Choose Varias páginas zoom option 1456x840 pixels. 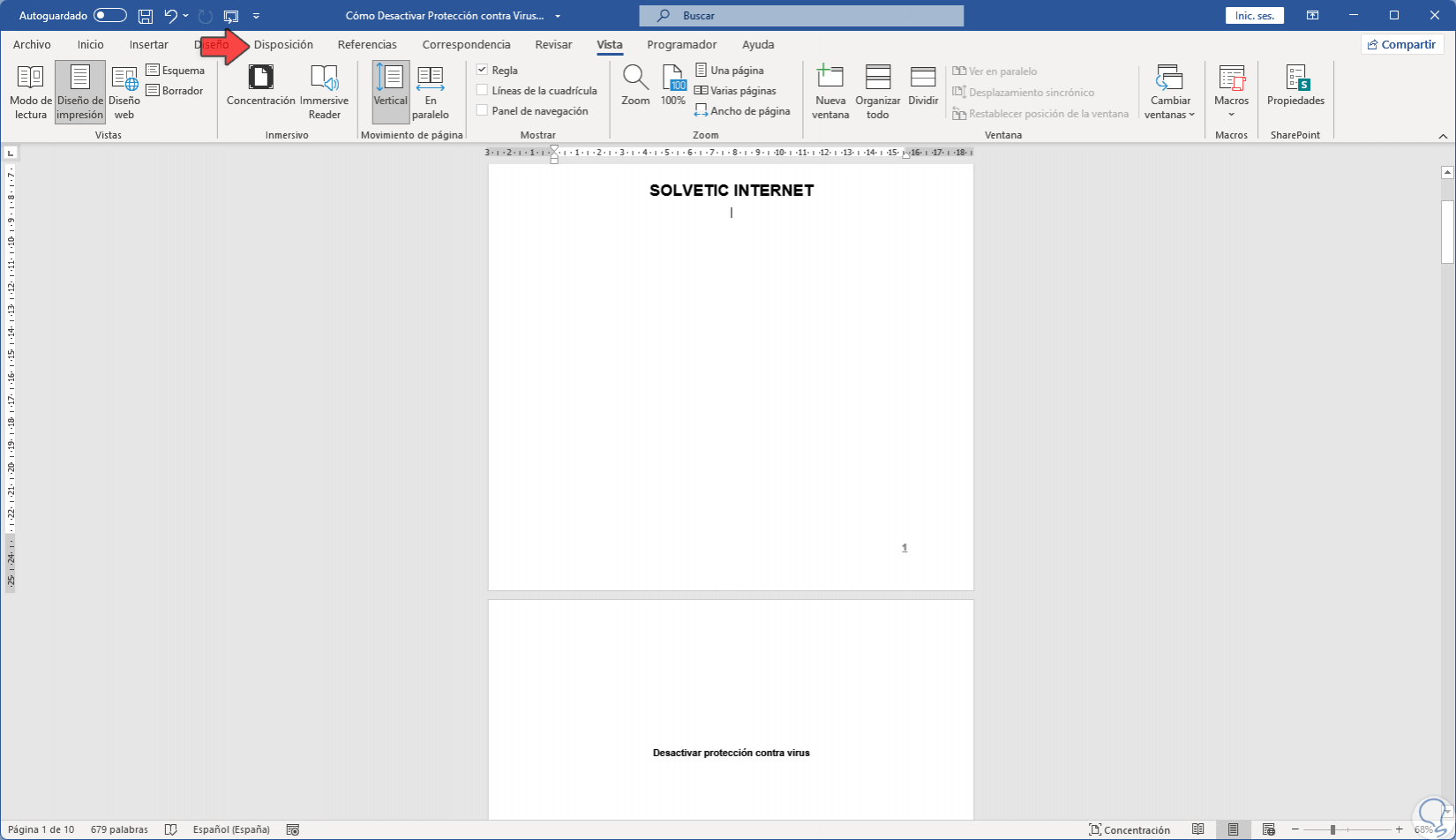click(x=735, y=91)
